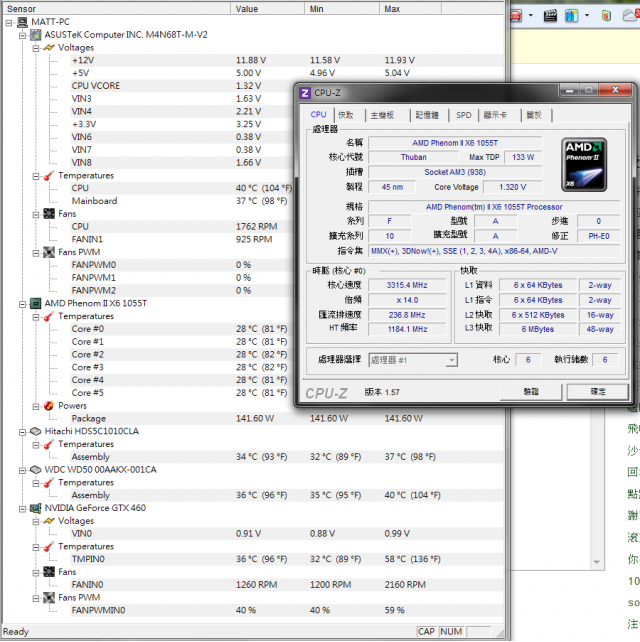Collapse the MATT-PC root node
The image size is (640, 642).
9,23
